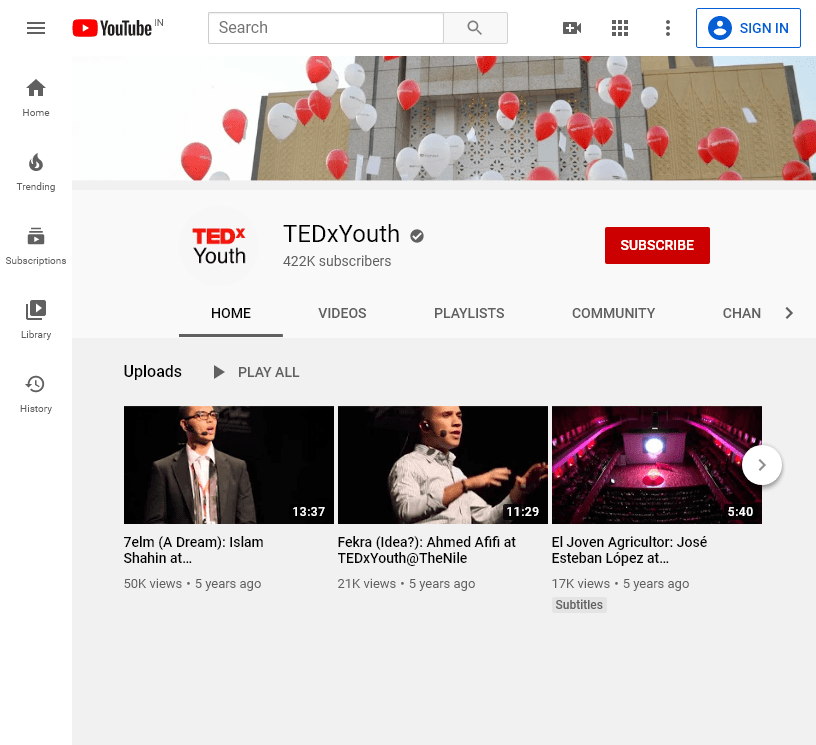Expand more channel tabs with chevron
This screenshot has height=745, width=816.
(789, 313)
